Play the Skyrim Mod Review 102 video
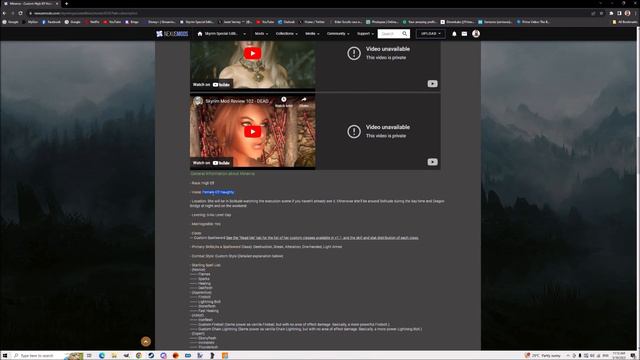The image size is (640, 360). 253,131
